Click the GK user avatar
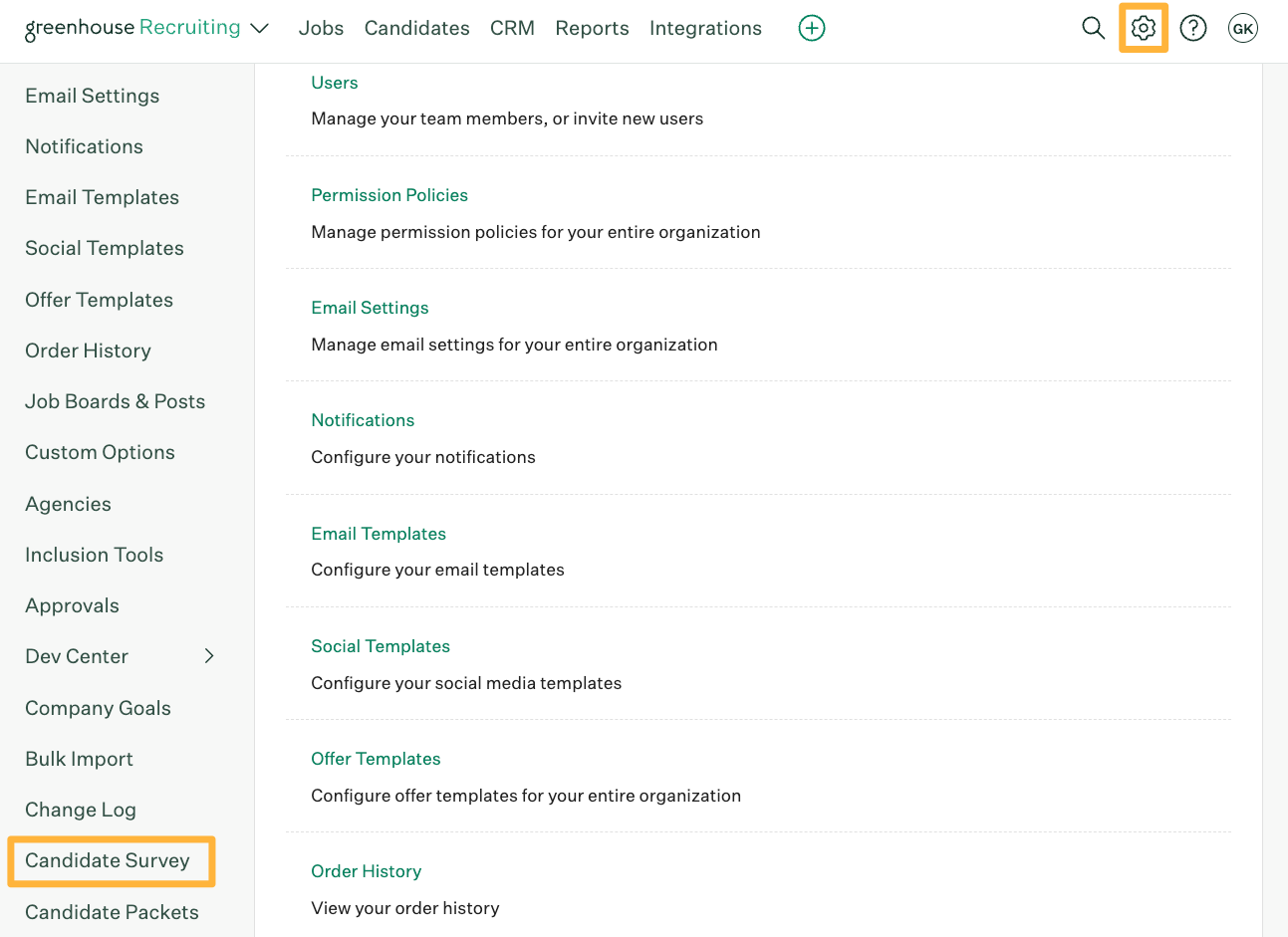1288x937 pixels. click(1242, 28)
